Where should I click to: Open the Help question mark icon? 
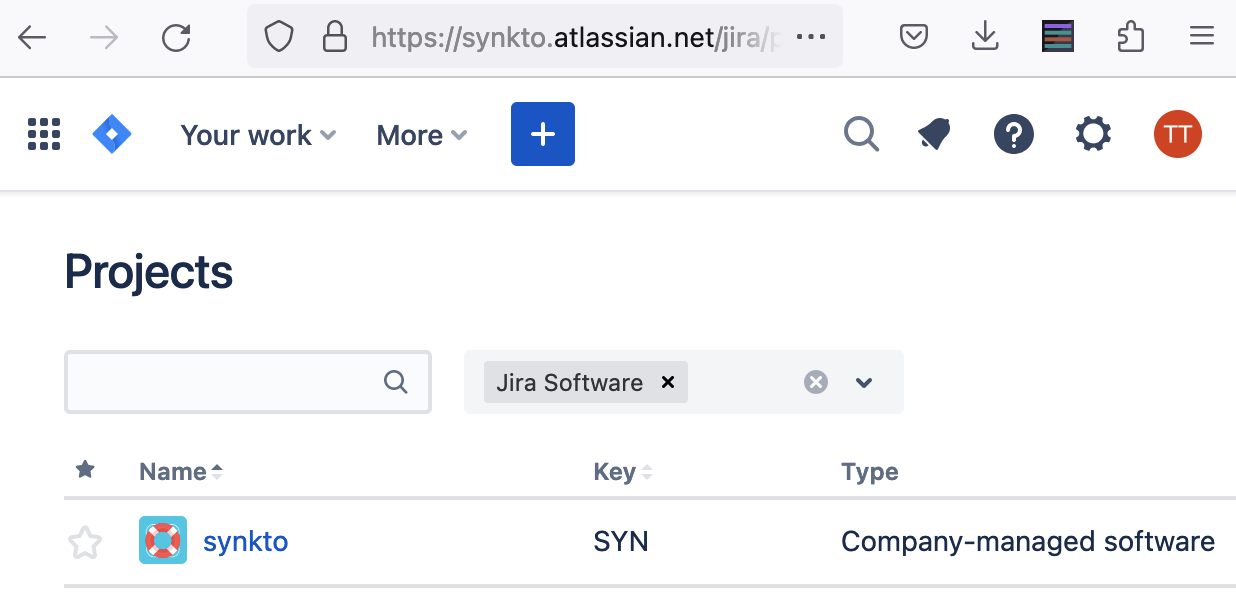(1013, 134)
